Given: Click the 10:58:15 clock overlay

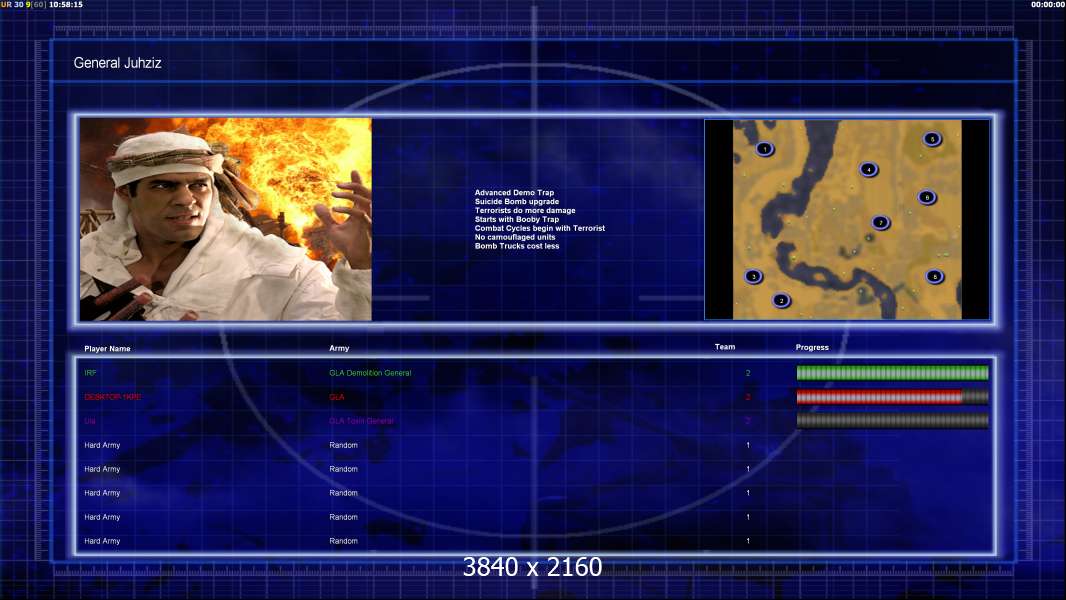Looking at the screenshot, I should point(66,4).
